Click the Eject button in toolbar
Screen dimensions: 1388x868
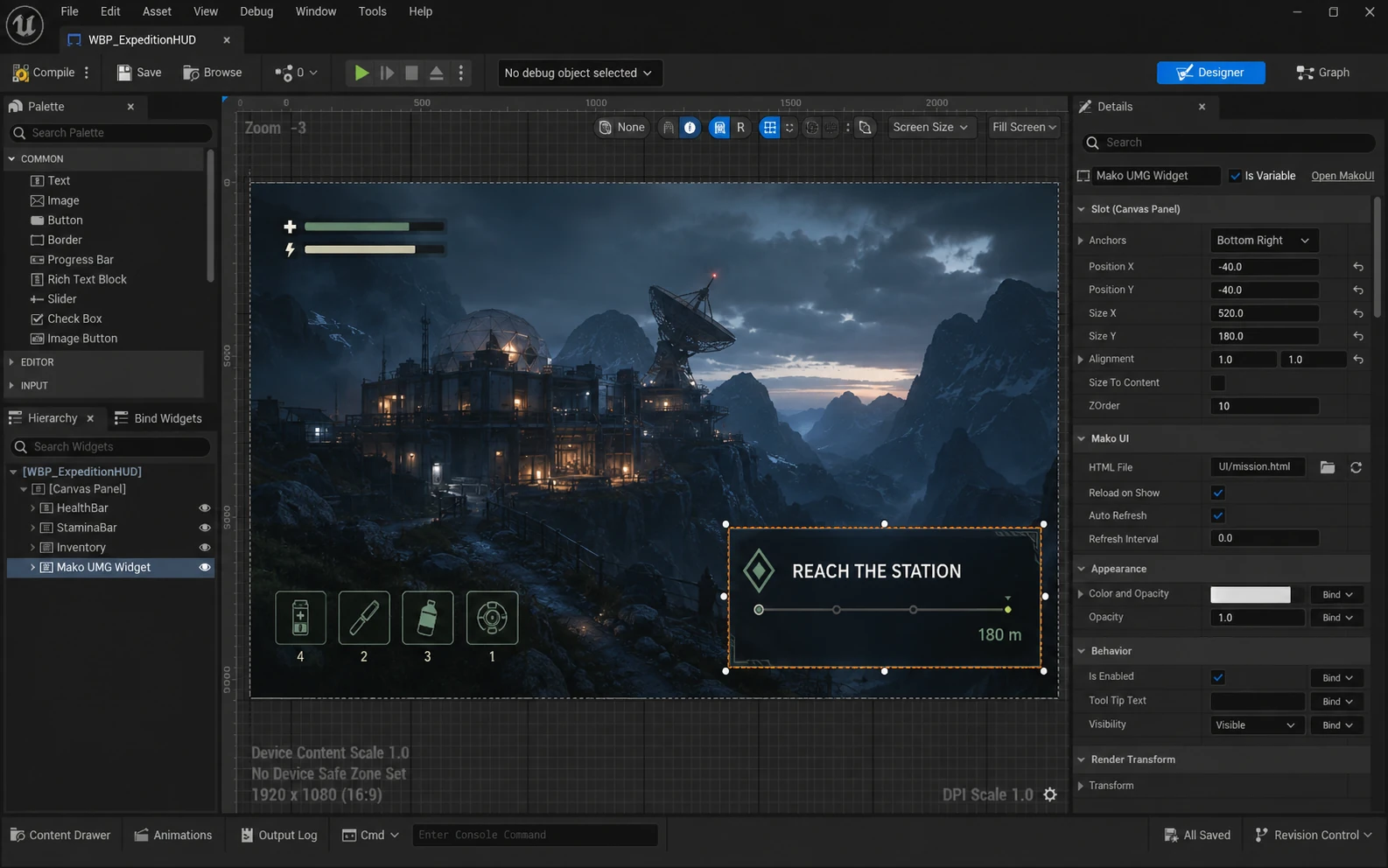[x=436, y=73]
